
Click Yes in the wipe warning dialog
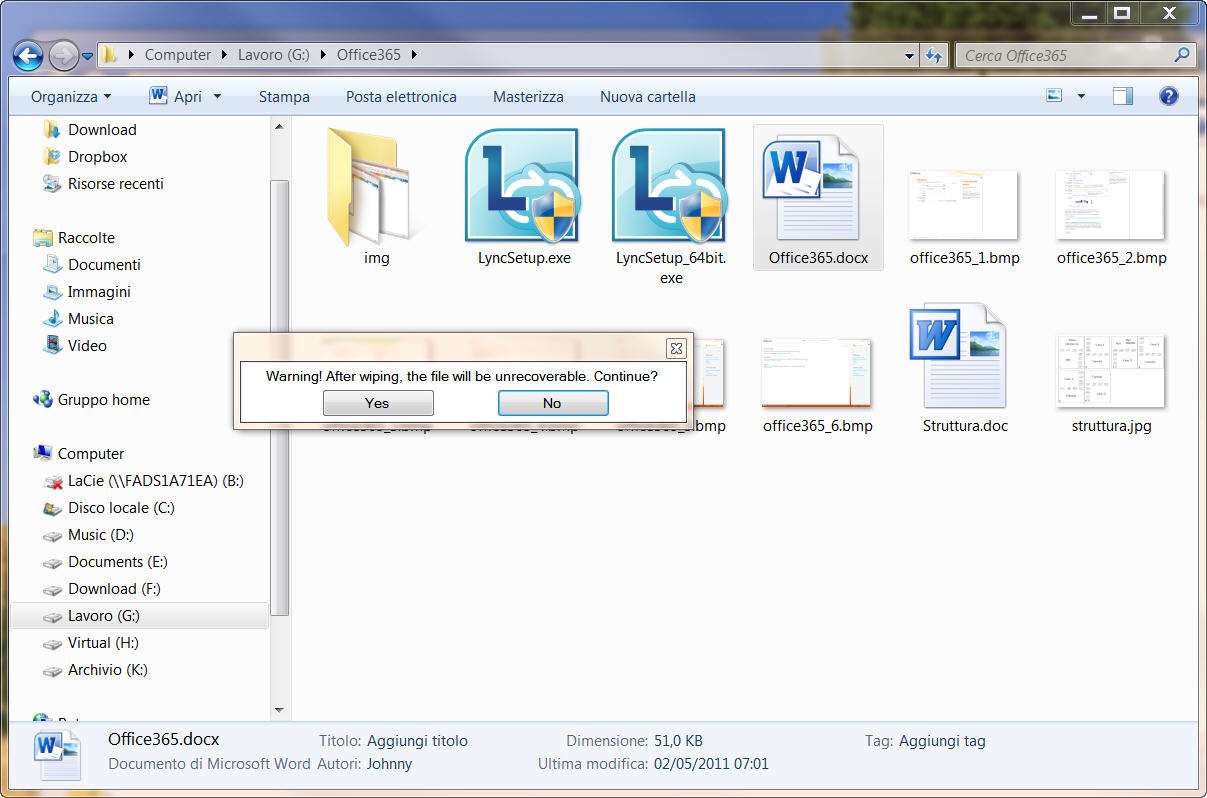click(x=378, y=403)
